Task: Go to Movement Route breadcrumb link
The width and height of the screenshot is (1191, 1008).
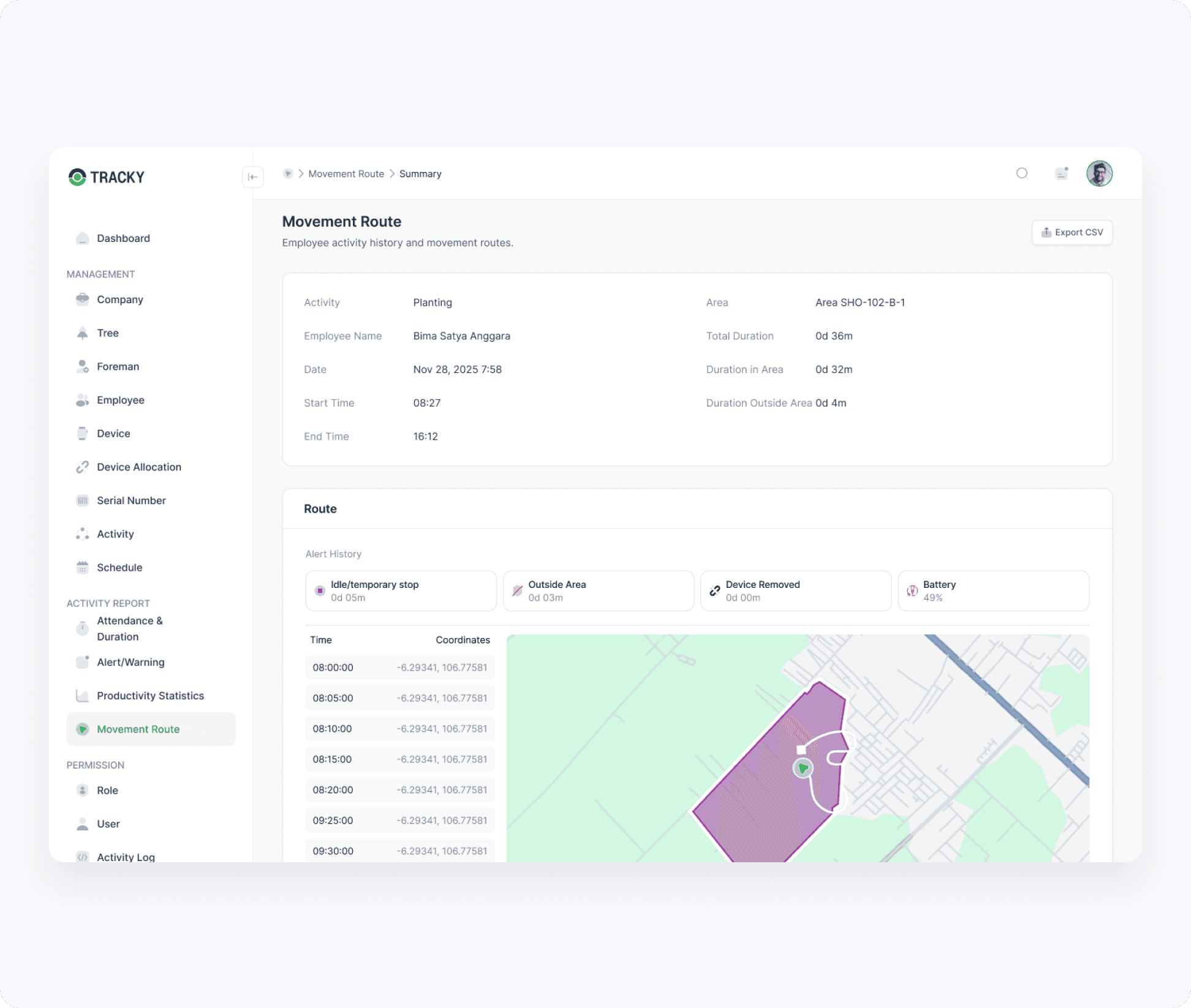Action: pyautogui.click(x=346, y=174)
